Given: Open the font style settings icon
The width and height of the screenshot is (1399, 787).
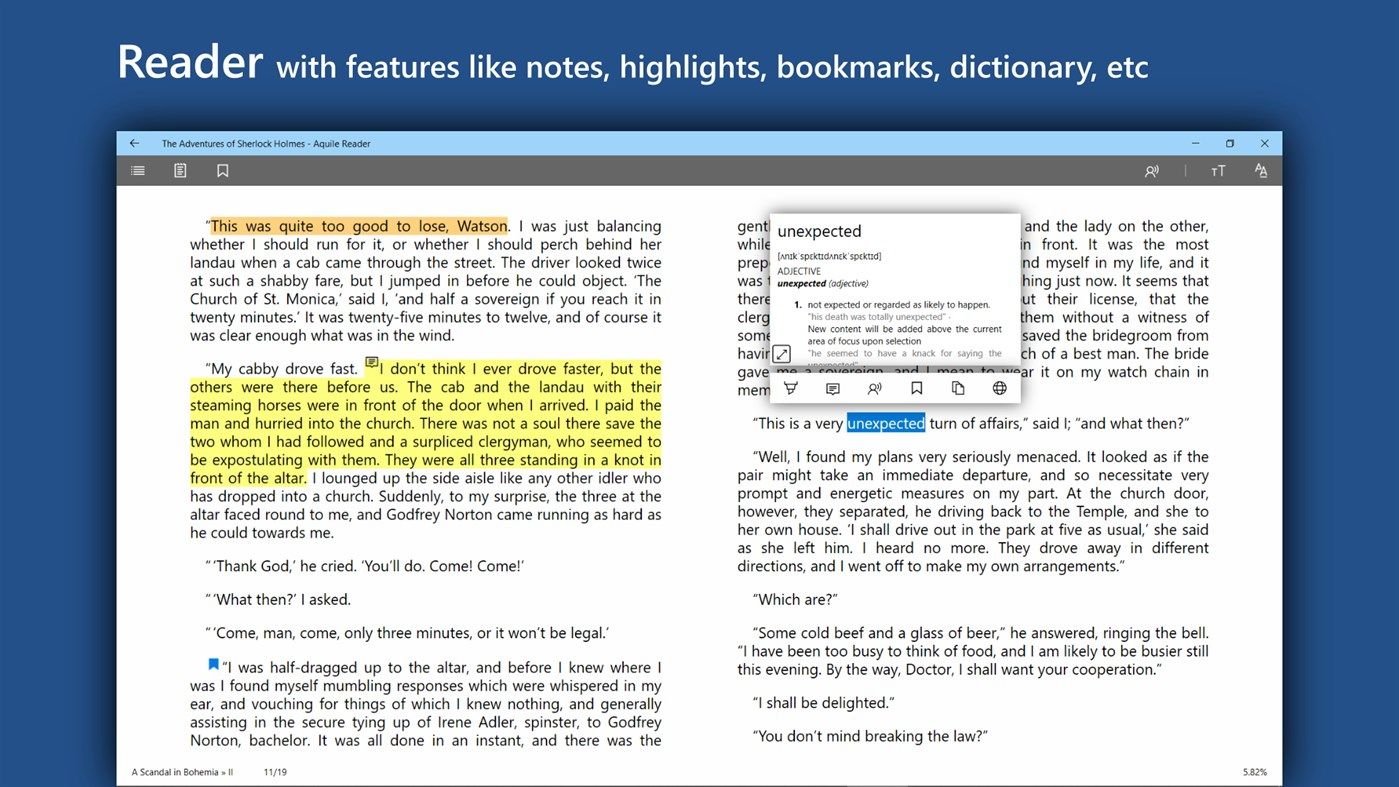Looking at the screenshot, I should tap(1260, 171).
